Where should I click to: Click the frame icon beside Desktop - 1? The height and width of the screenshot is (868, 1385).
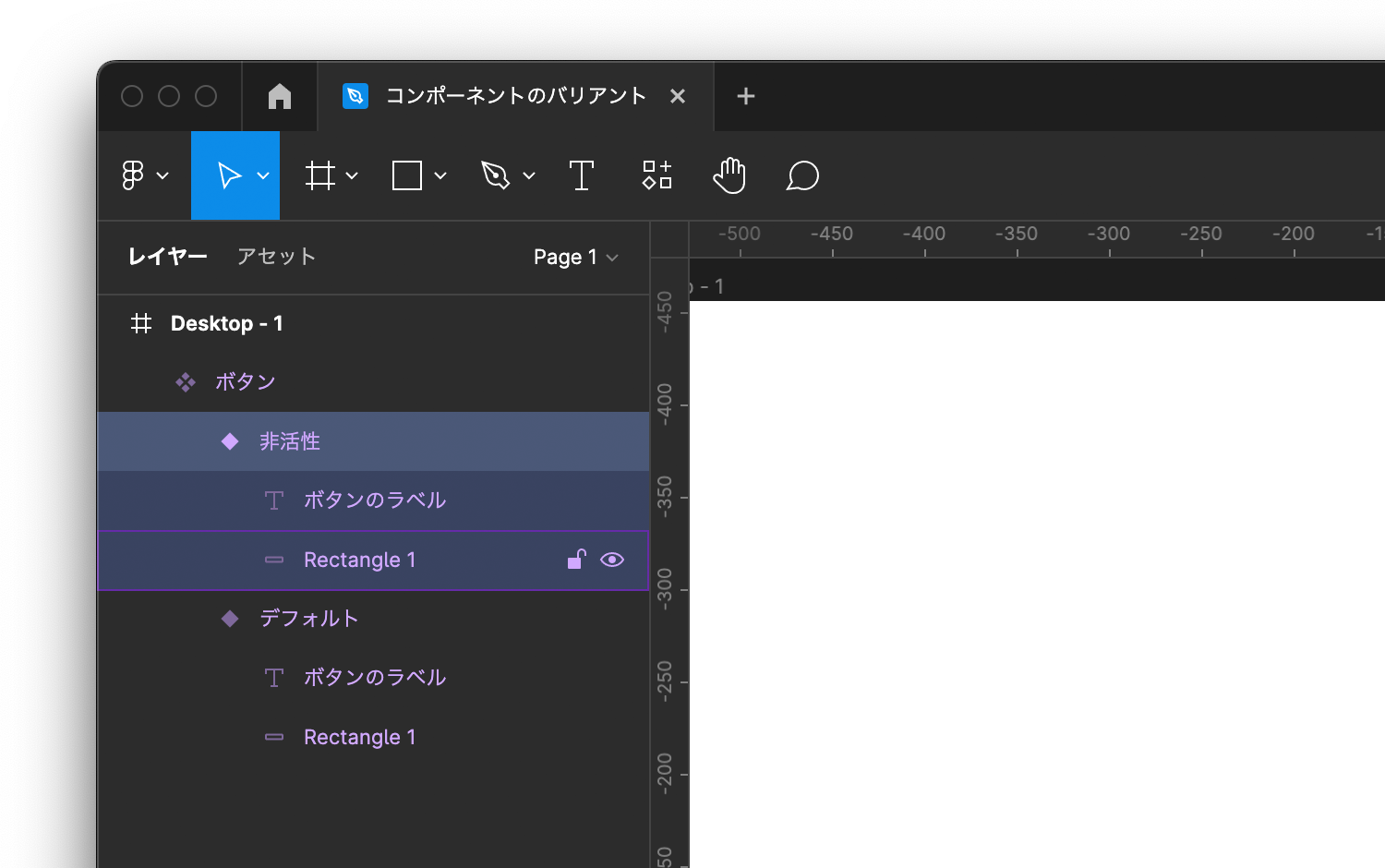[141, 323]
